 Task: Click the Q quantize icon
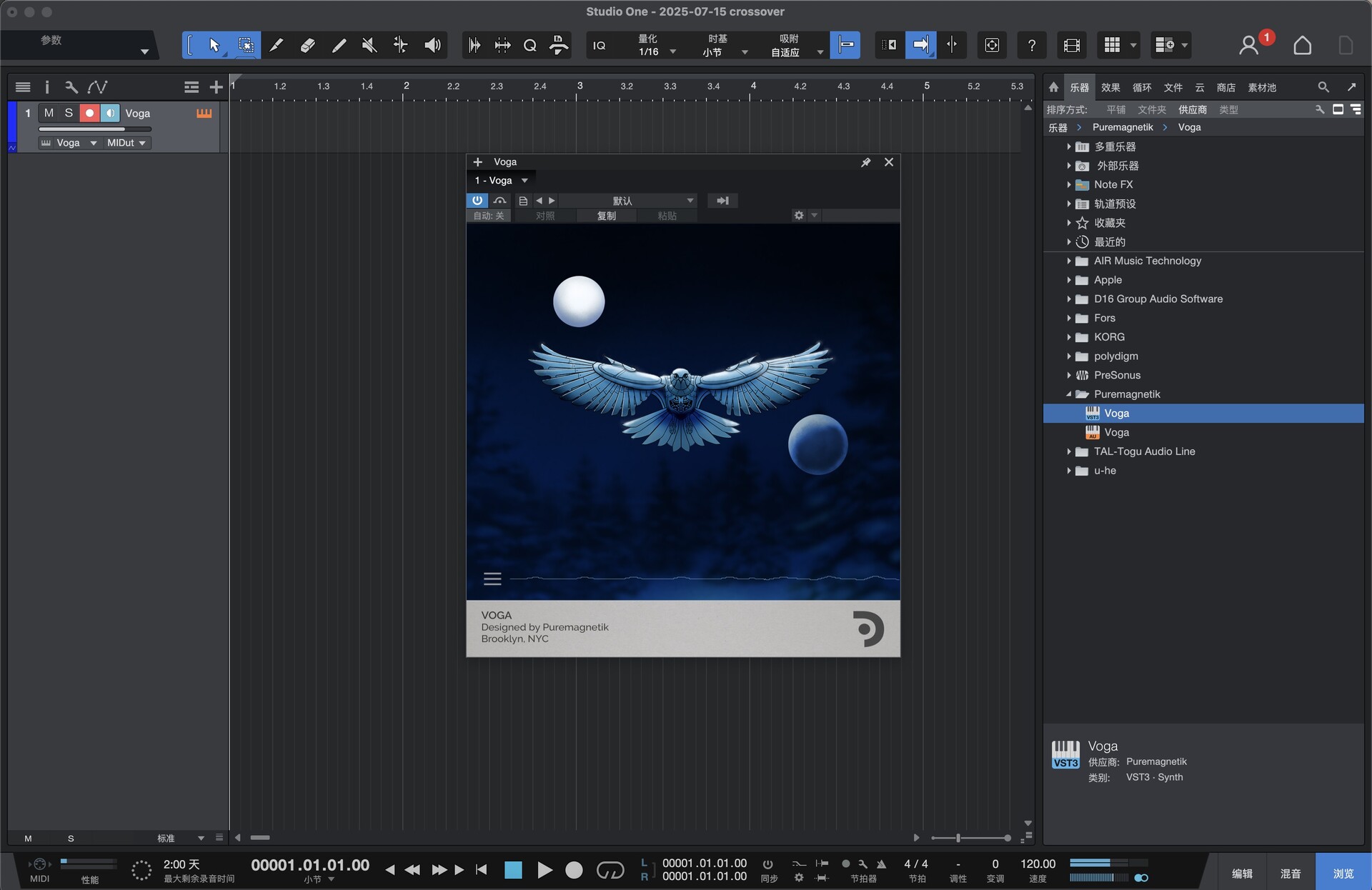[x=530, y=46]
